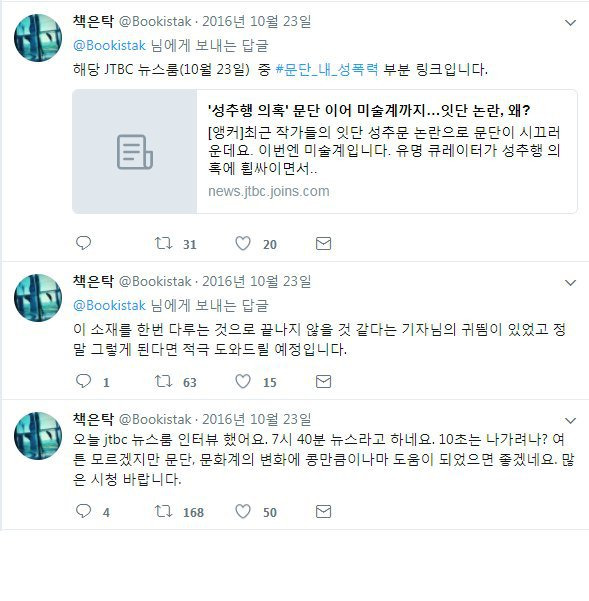Like the tweet with 50 likes
589x601 pixels.
tap(243, 511)
